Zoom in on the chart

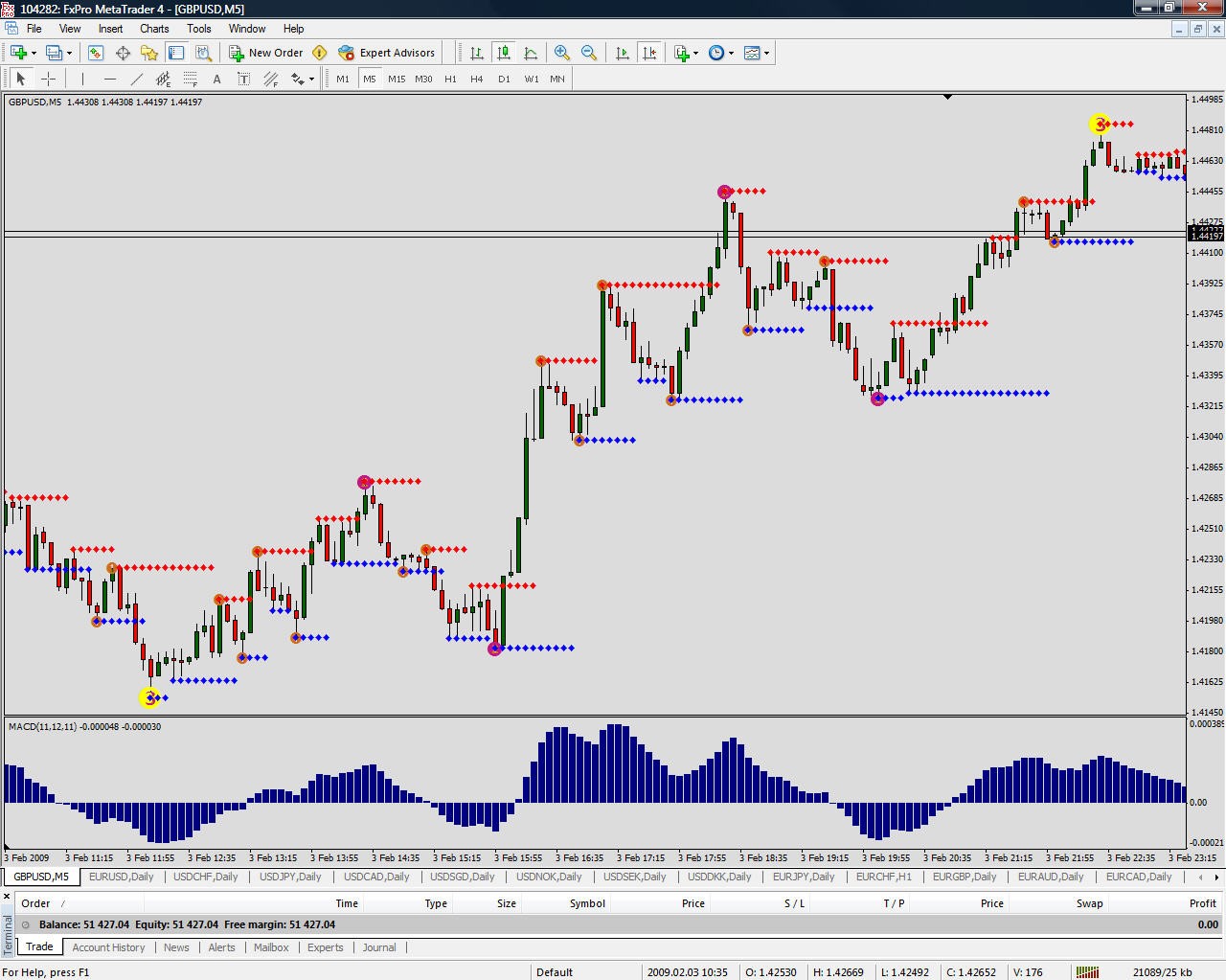point(562,53)
